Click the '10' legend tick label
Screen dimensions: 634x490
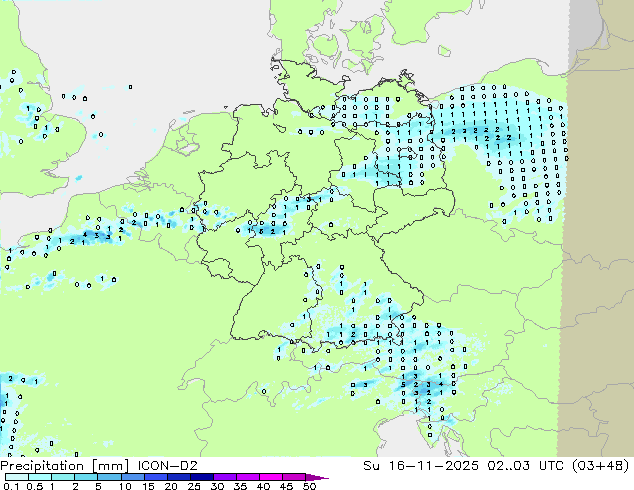click(x=125, y=486)
